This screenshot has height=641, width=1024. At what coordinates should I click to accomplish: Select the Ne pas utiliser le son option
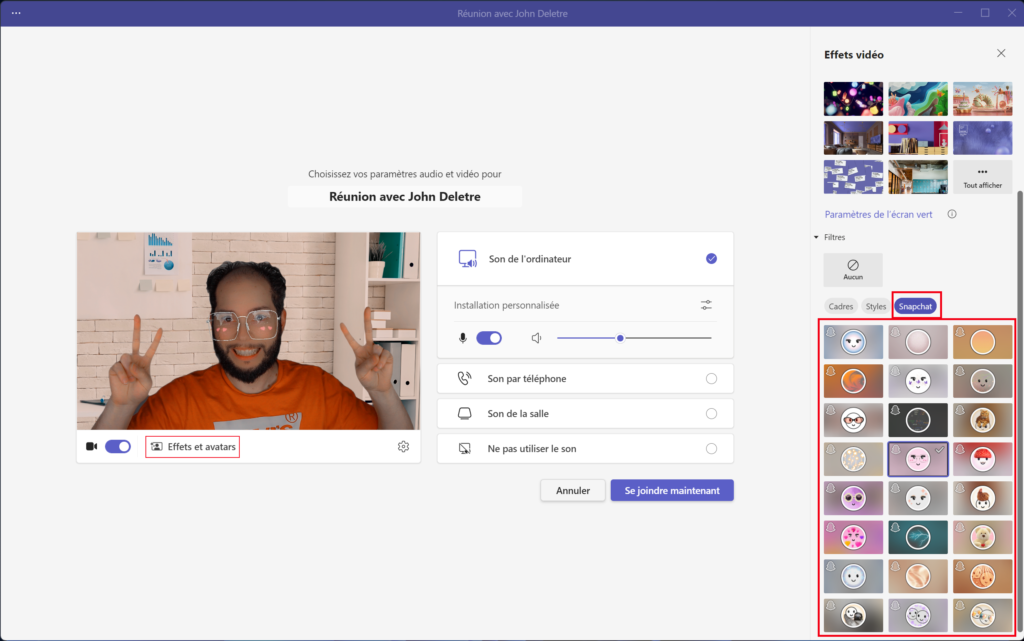711,448
